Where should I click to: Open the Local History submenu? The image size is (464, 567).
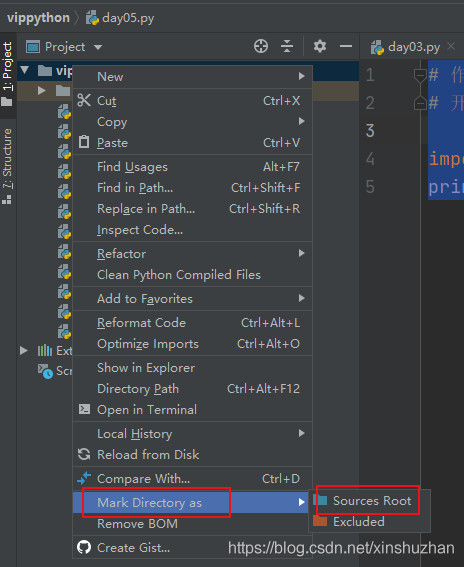point(192,434)
